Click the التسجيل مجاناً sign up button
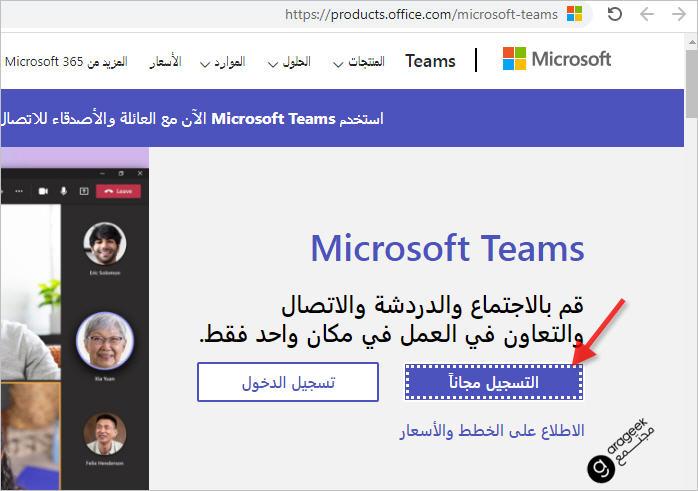 click(x=494, y=382)
